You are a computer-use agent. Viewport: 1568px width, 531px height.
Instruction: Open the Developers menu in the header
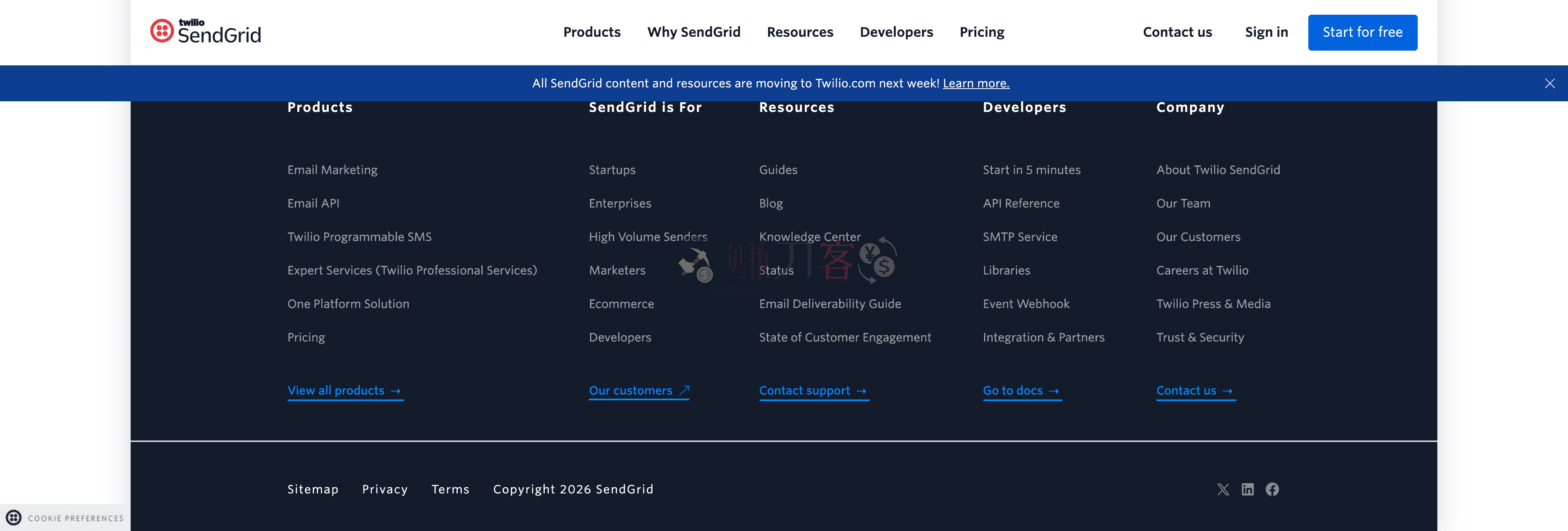tap(896, 32)
